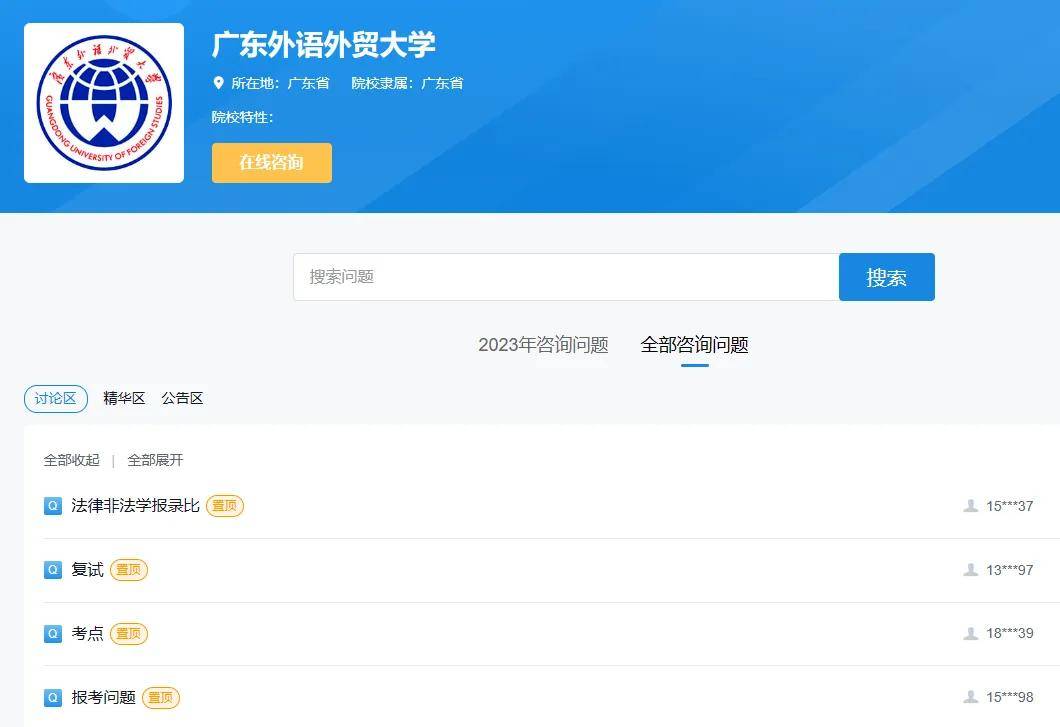Click the 置顶 badge on 复试
Image resolution: width=1060 pixels, height=727 pixels.
tap(128, 569)
